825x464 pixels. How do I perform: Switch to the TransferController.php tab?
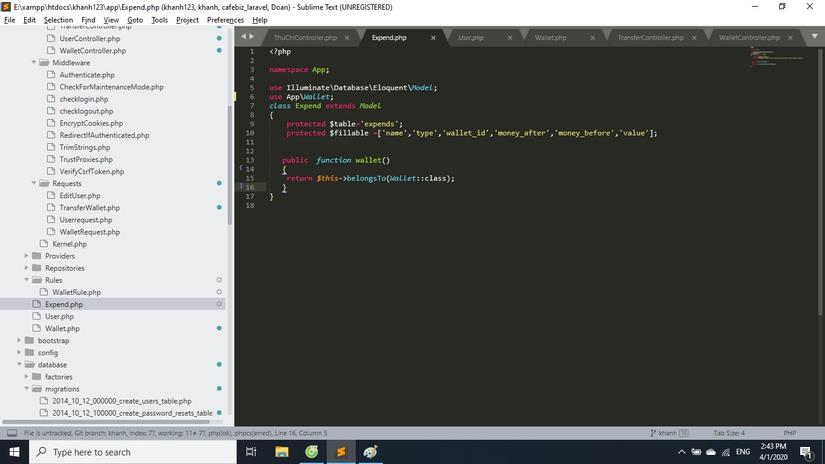[650, 38]
